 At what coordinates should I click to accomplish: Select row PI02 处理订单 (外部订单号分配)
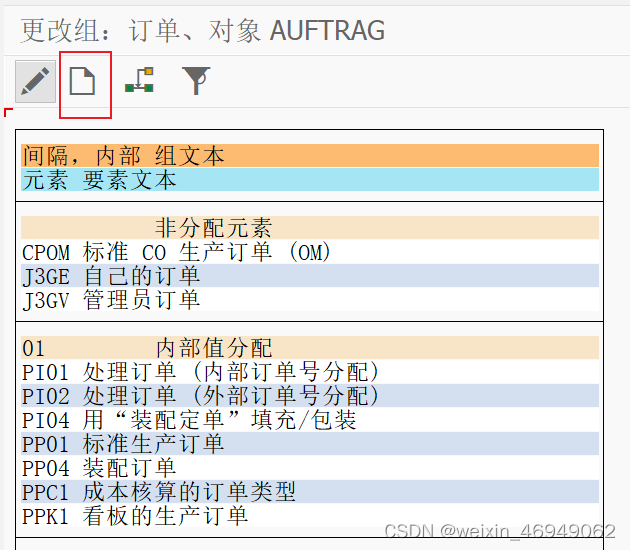(x=310, y=396)
